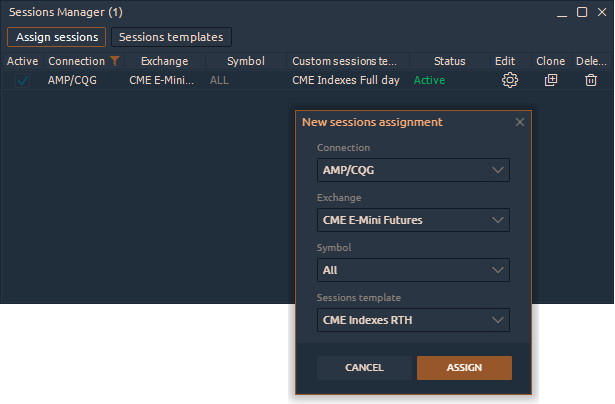Screen dimensions: 615x404
Task: Click the Exchange column header
Action: coord(164,61)
